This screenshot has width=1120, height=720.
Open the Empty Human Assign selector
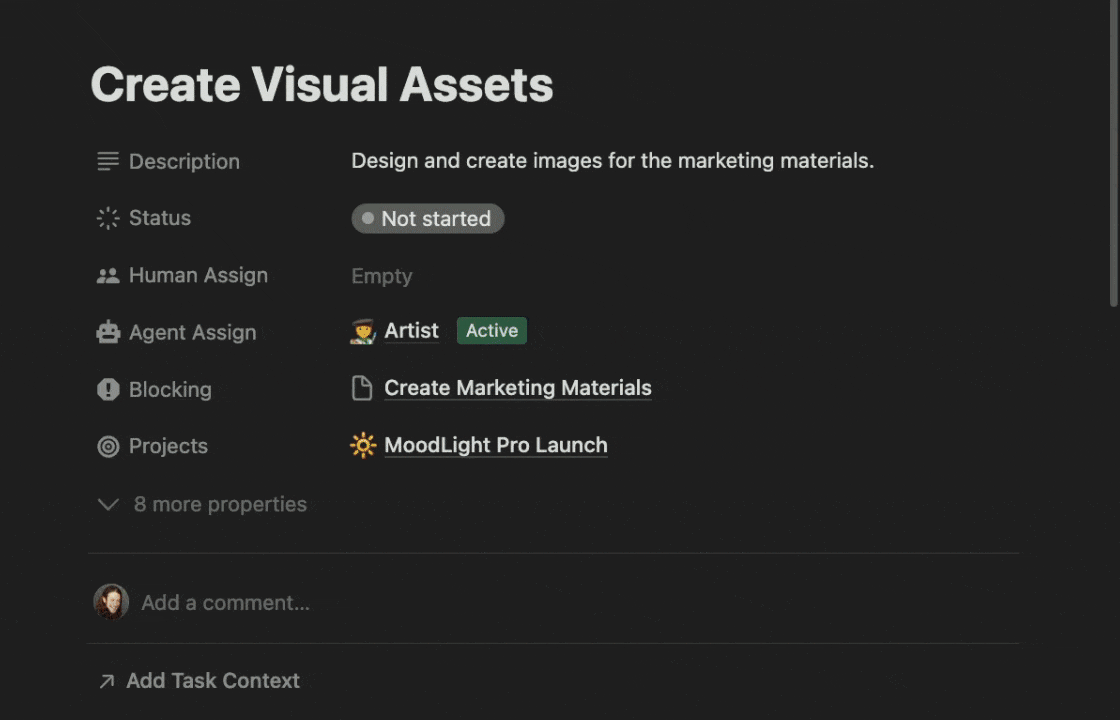[381, 275]
